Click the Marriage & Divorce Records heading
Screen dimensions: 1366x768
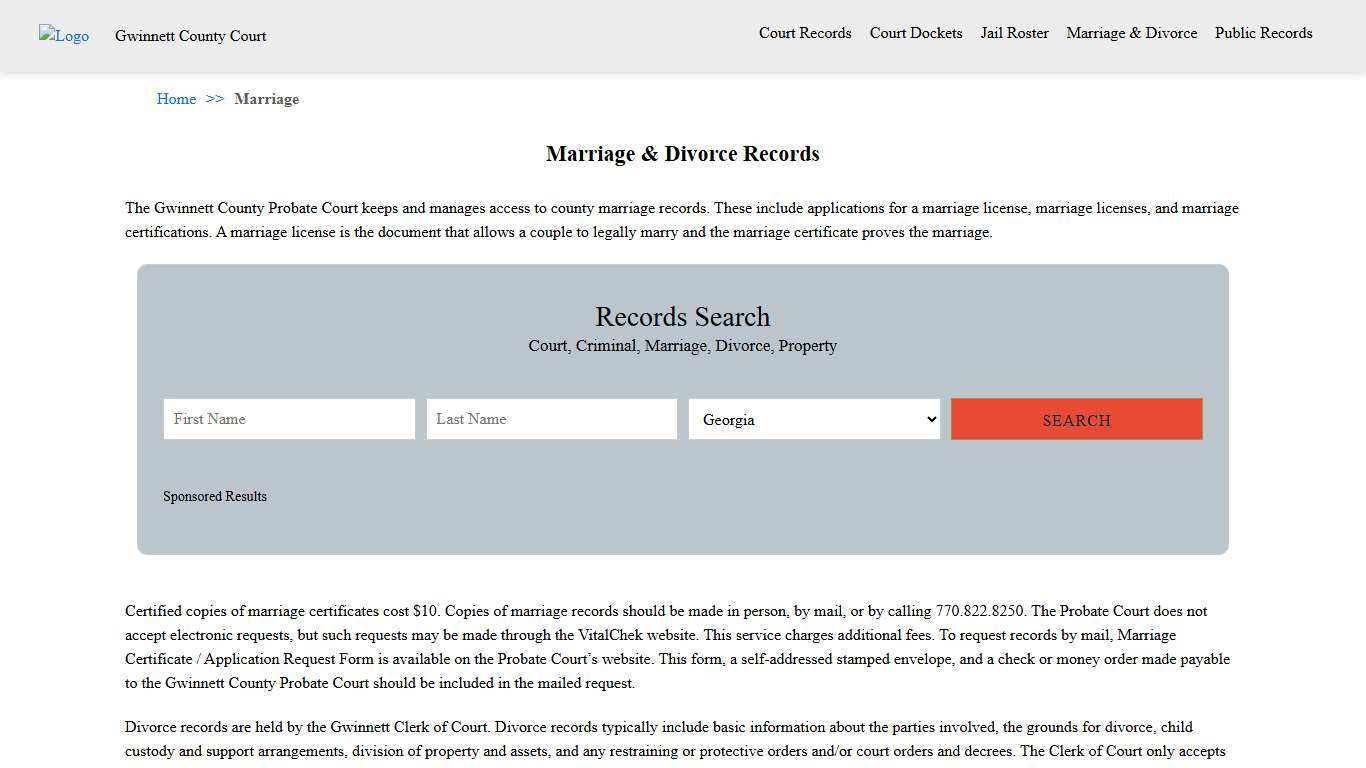click(x=682, y=153)
